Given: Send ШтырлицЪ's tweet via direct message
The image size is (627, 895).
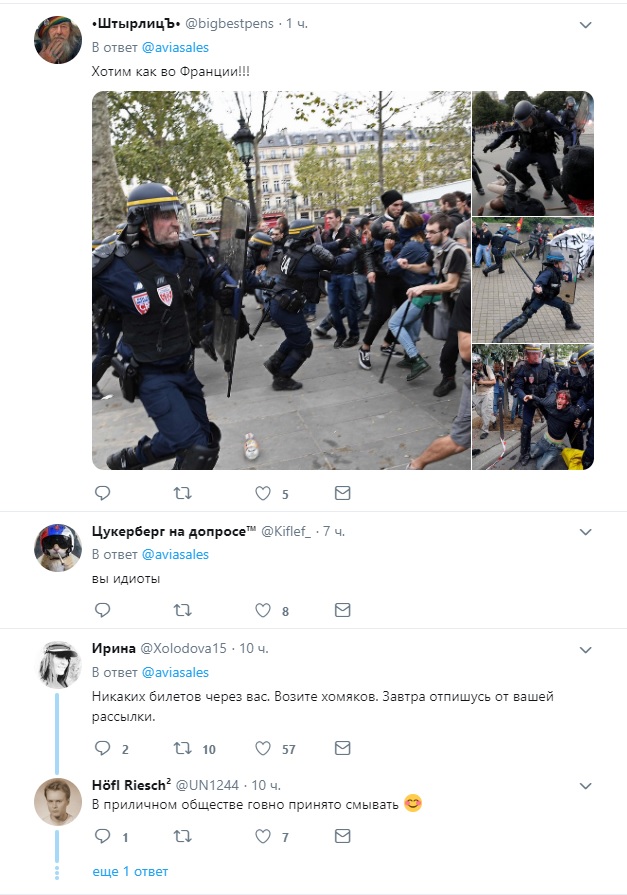Looking at the screenshot, I should tap(342, 493).
